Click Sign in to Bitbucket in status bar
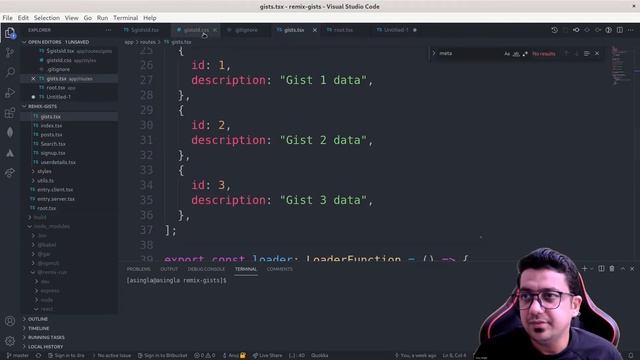The height and width of the screenshot is (360, 640). click(x=162, y=356)
